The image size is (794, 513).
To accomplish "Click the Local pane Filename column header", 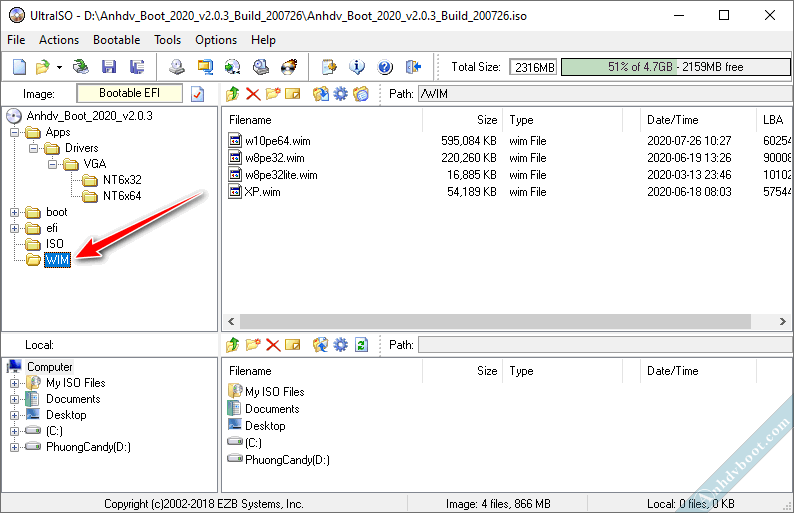I will [x=322, y=371].
